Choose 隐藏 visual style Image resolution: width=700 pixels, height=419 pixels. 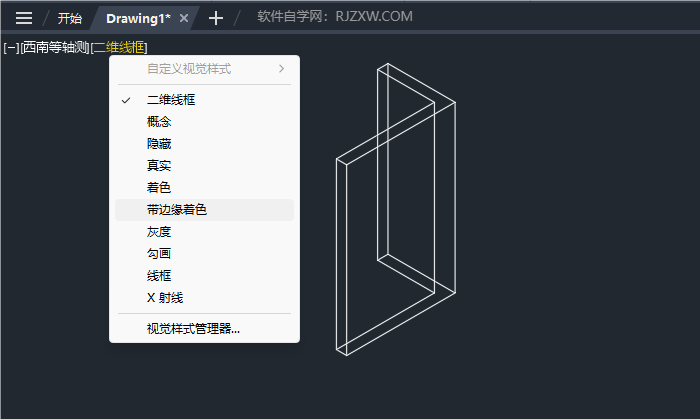pyautogui.click(x=204, y=144)
